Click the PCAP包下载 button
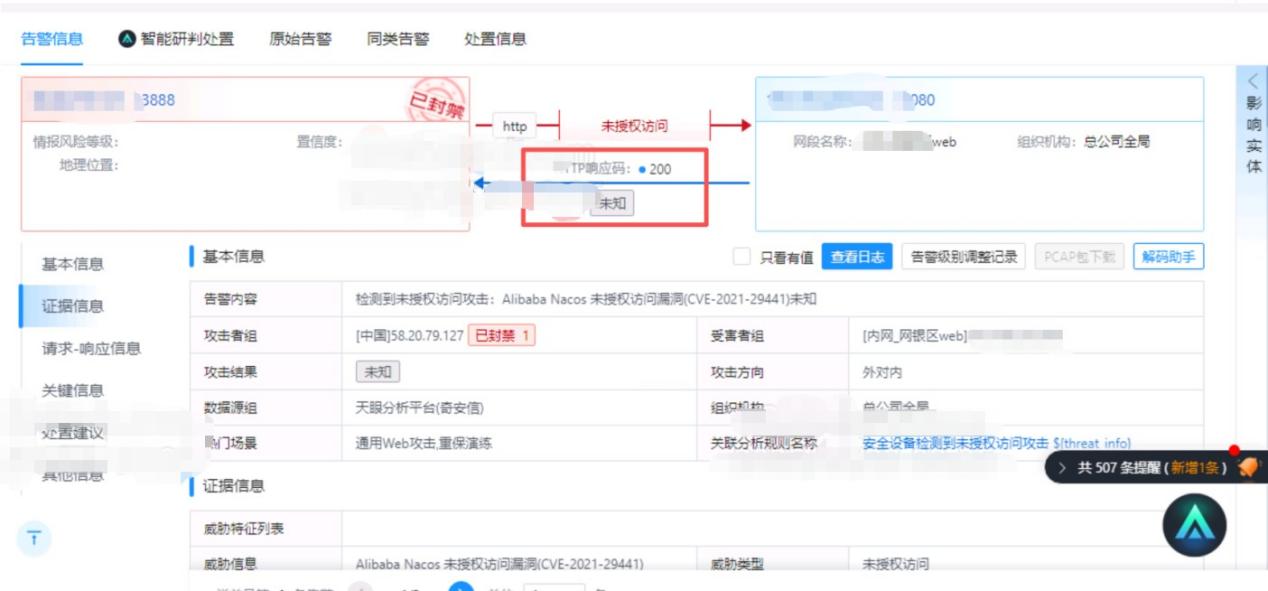 coord(1080,258)
